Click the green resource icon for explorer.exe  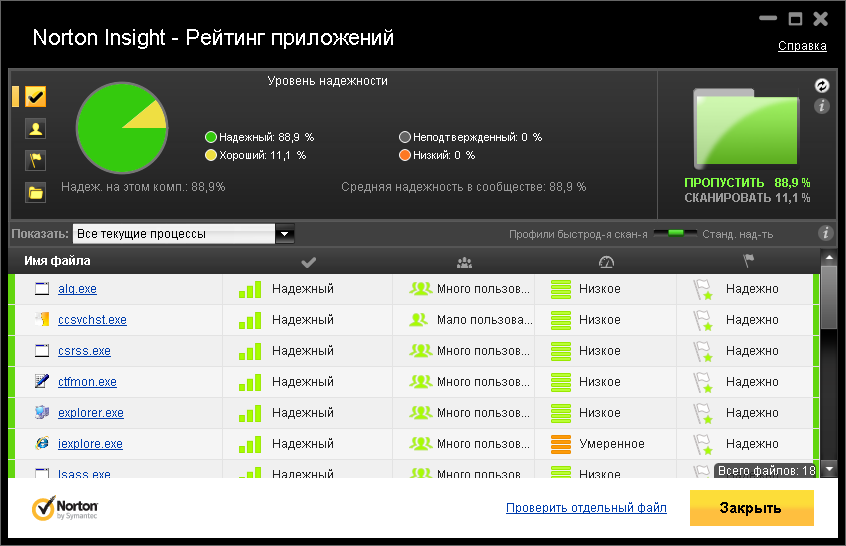pyautogui.click(x=561, y=413)
